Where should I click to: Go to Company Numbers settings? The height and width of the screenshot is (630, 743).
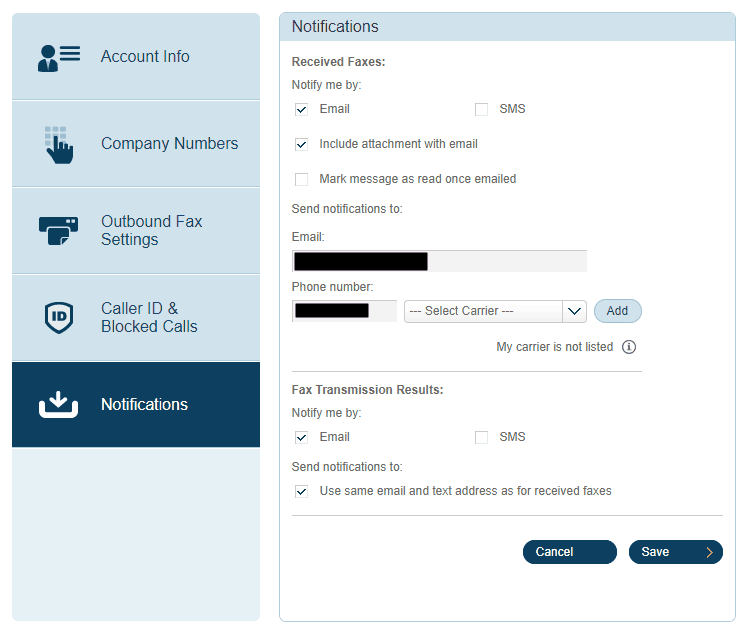pos(136,144)
